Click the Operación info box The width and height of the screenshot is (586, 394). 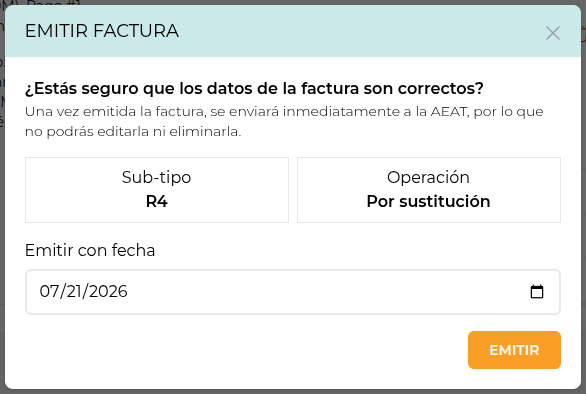pos(429,190)
